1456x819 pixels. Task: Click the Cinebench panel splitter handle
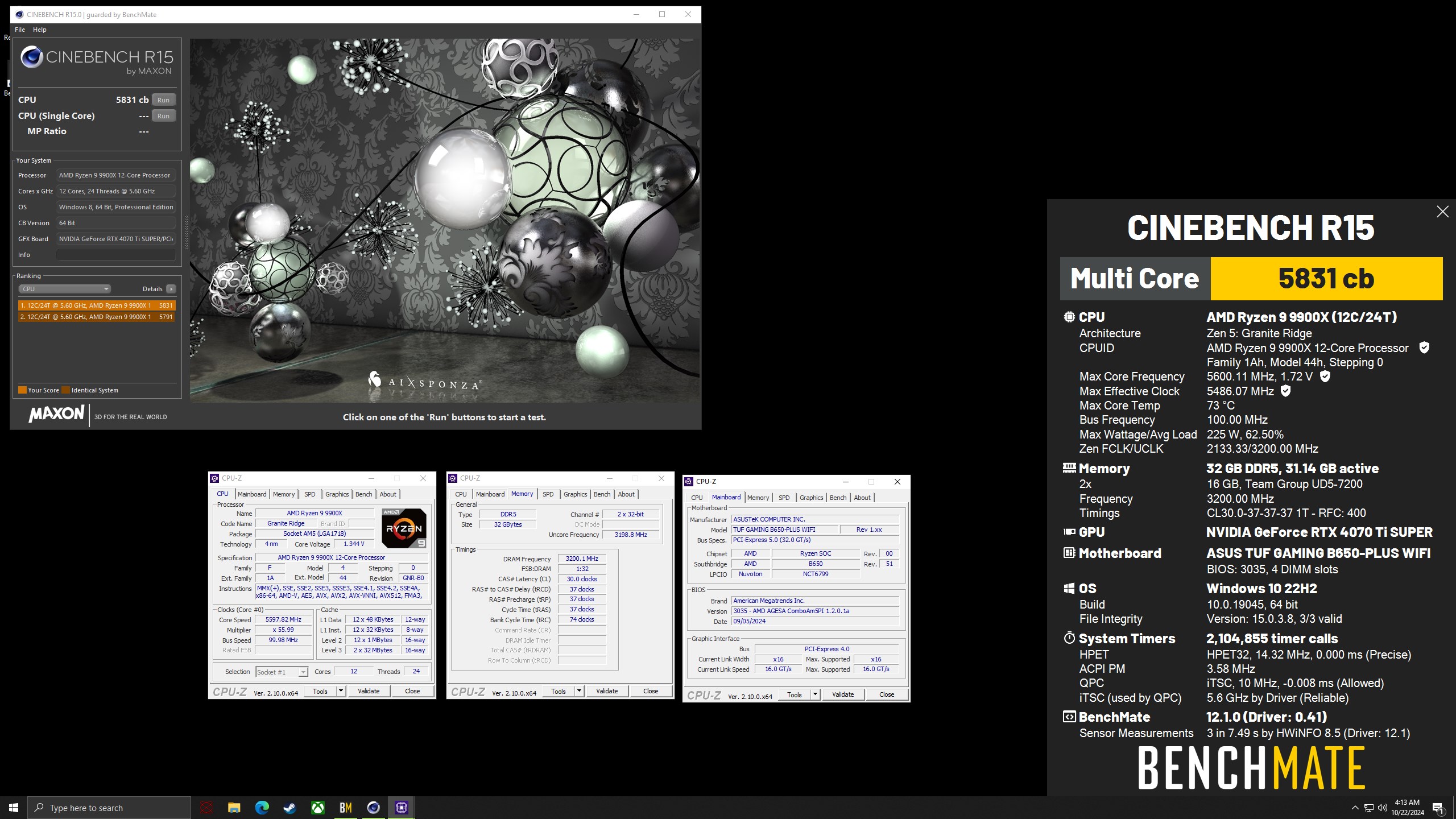coord(186,232)
